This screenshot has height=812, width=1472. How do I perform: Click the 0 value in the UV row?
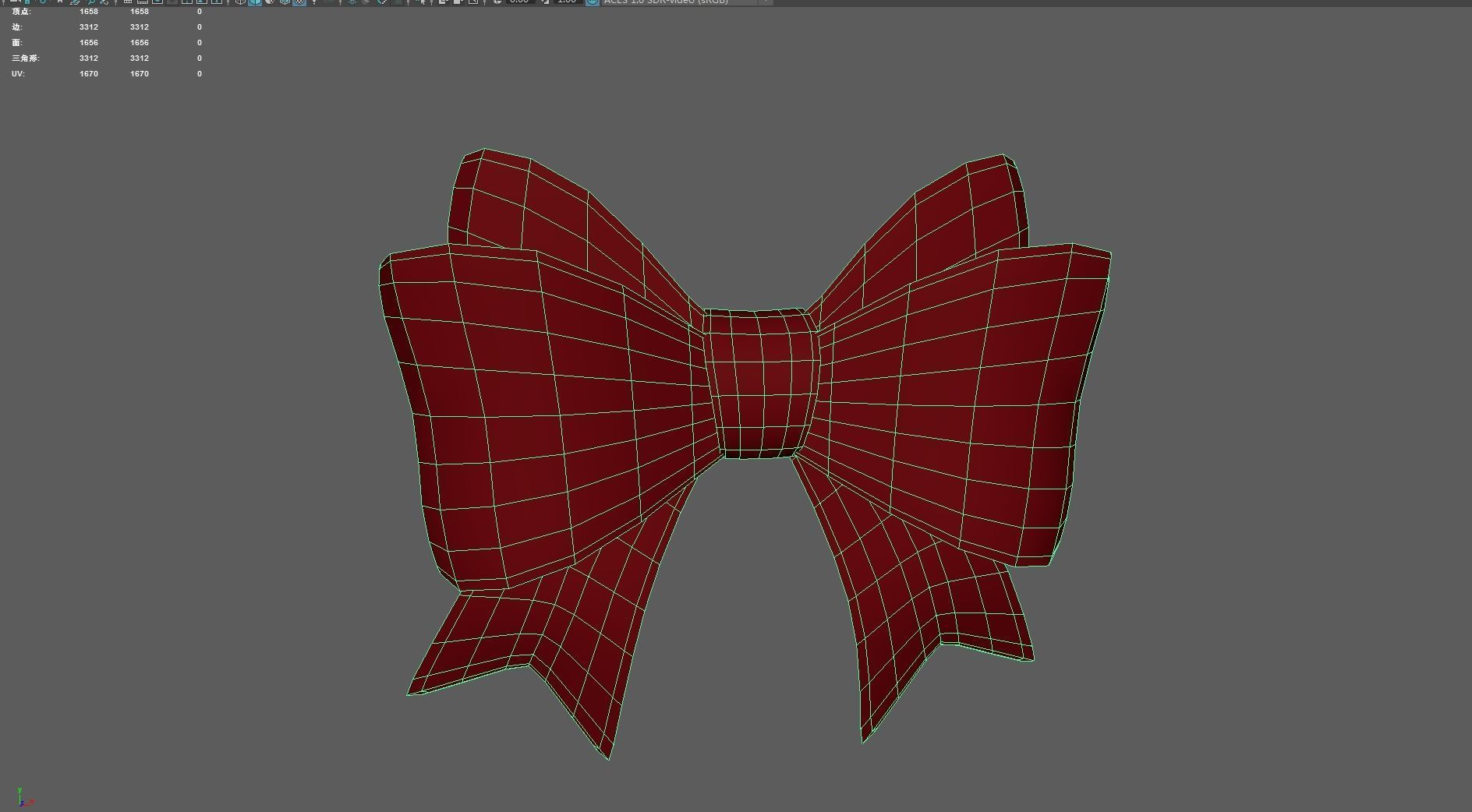click(x=200, y=74)
